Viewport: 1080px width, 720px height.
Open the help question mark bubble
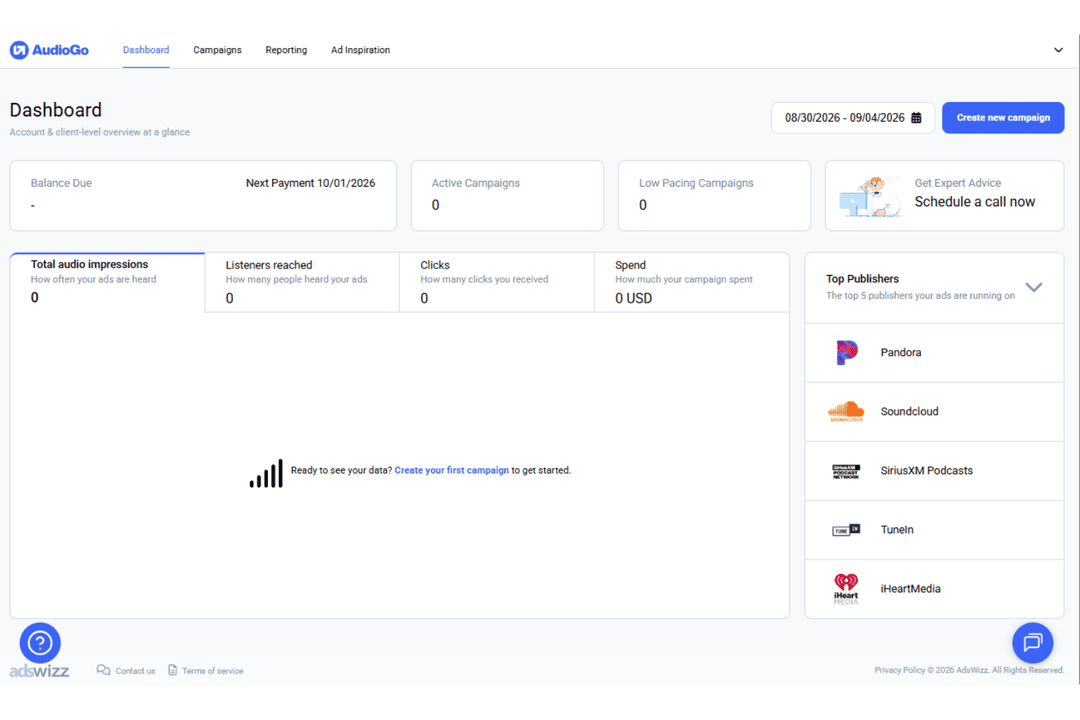tap(40, 643)
